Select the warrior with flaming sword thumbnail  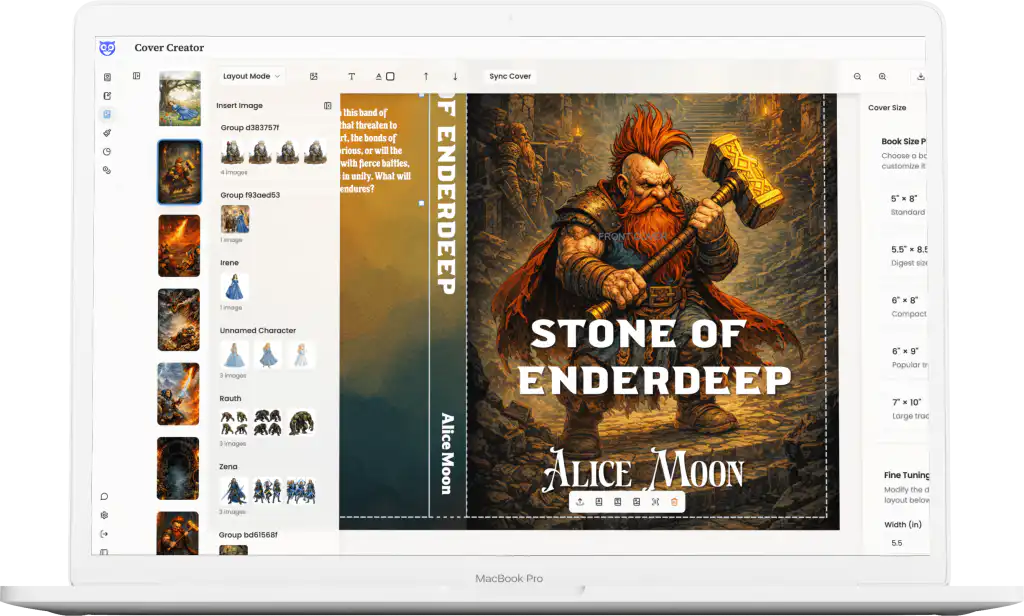178,394
